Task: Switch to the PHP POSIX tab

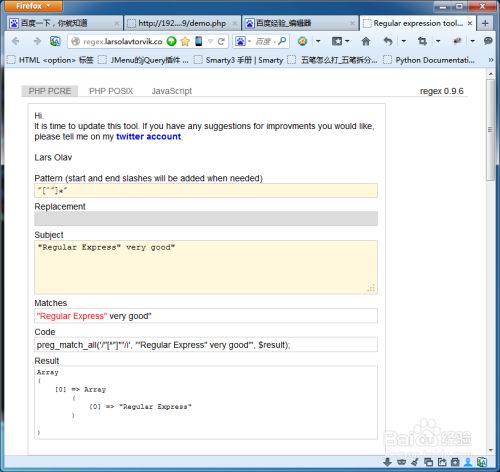Action: (x=111, y=91)
